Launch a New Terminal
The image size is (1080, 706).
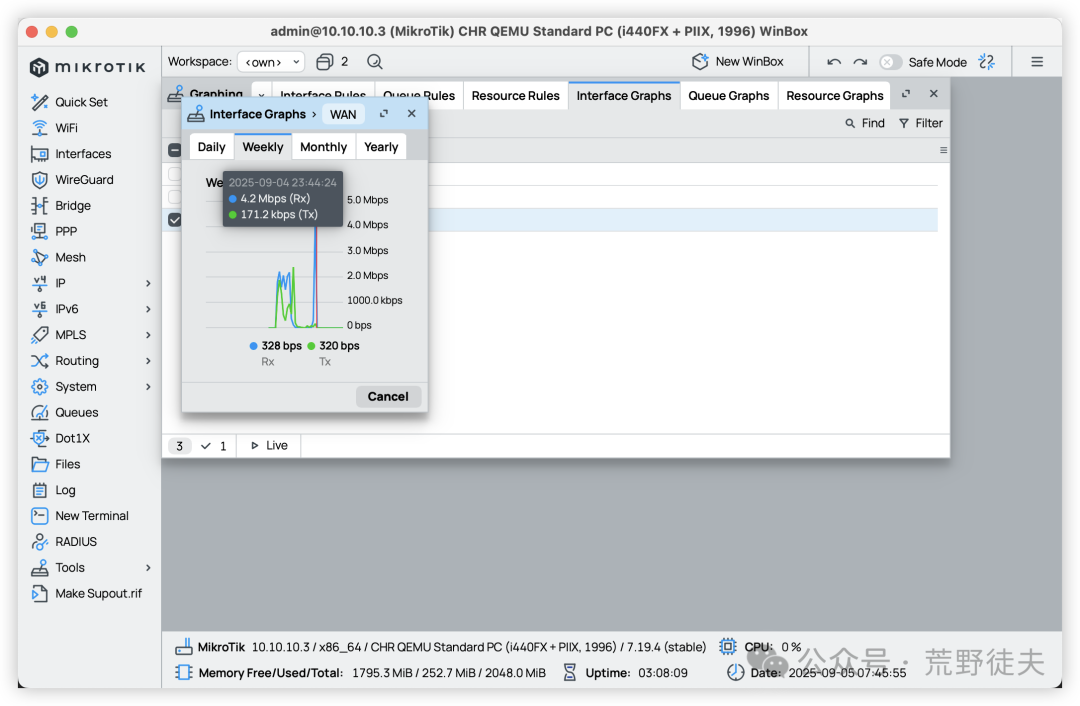tap(80, 516)
